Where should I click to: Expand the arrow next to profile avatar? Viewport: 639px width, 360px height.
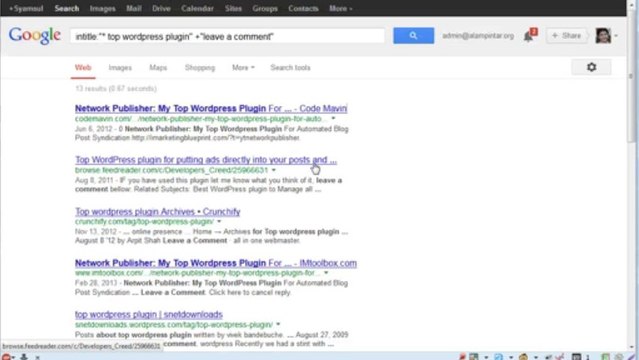(x=616, y=36)
